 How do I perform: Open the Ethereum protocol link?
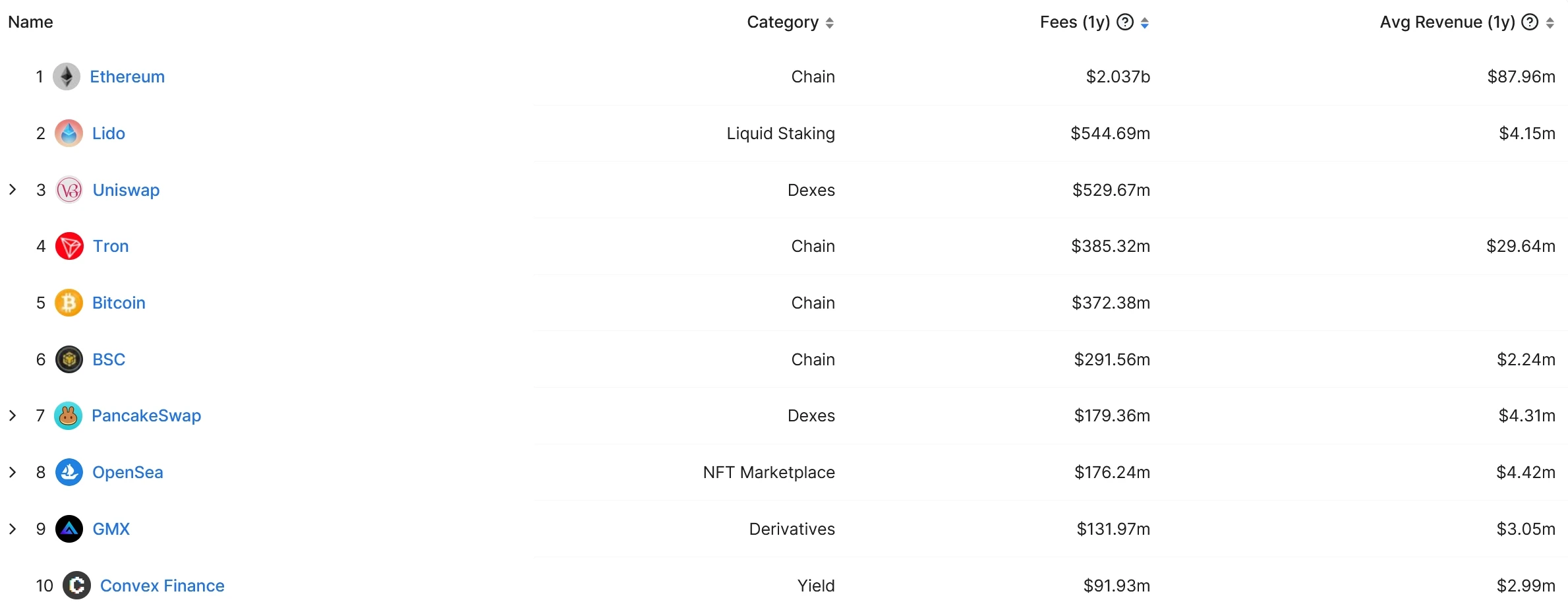tap(127, 77)
